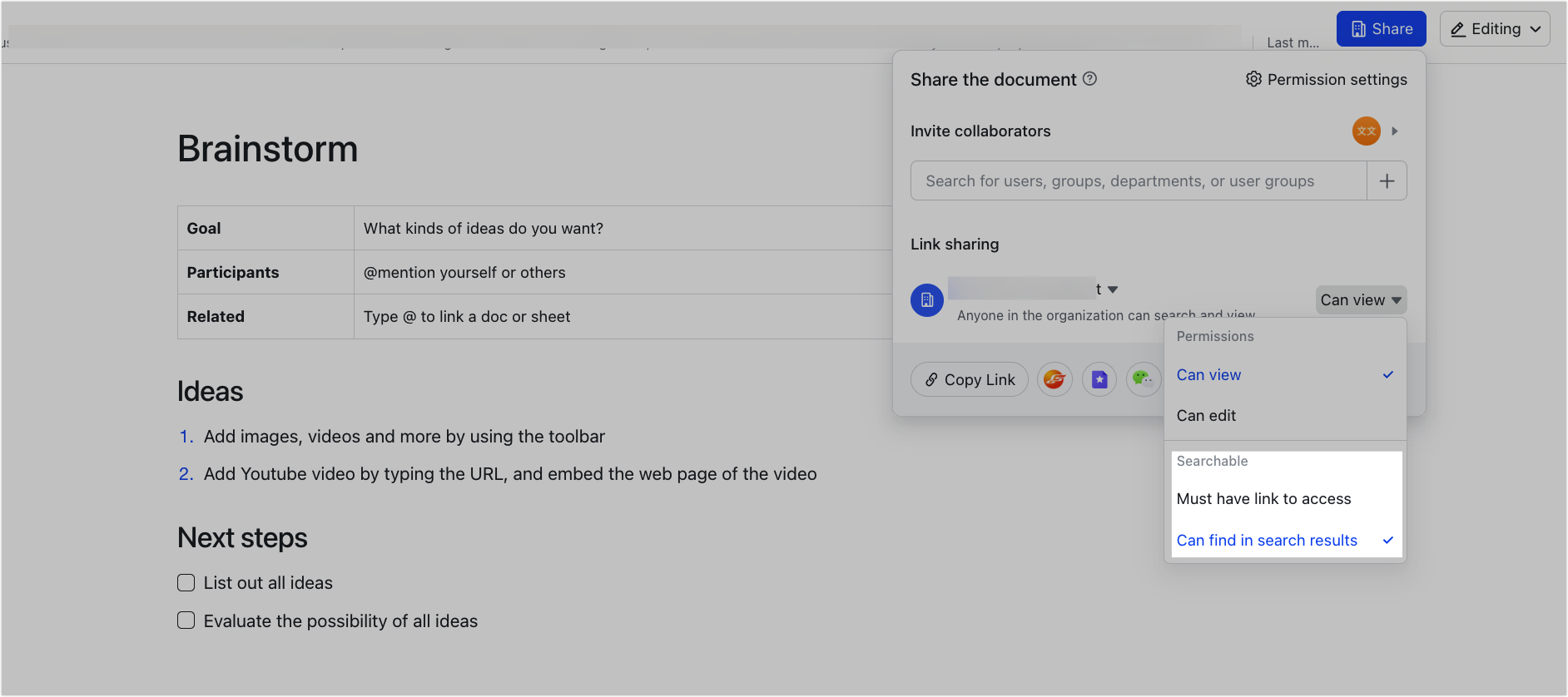Select 'Must have link to access' option
1568x697 pixels.
[1263, 499]
